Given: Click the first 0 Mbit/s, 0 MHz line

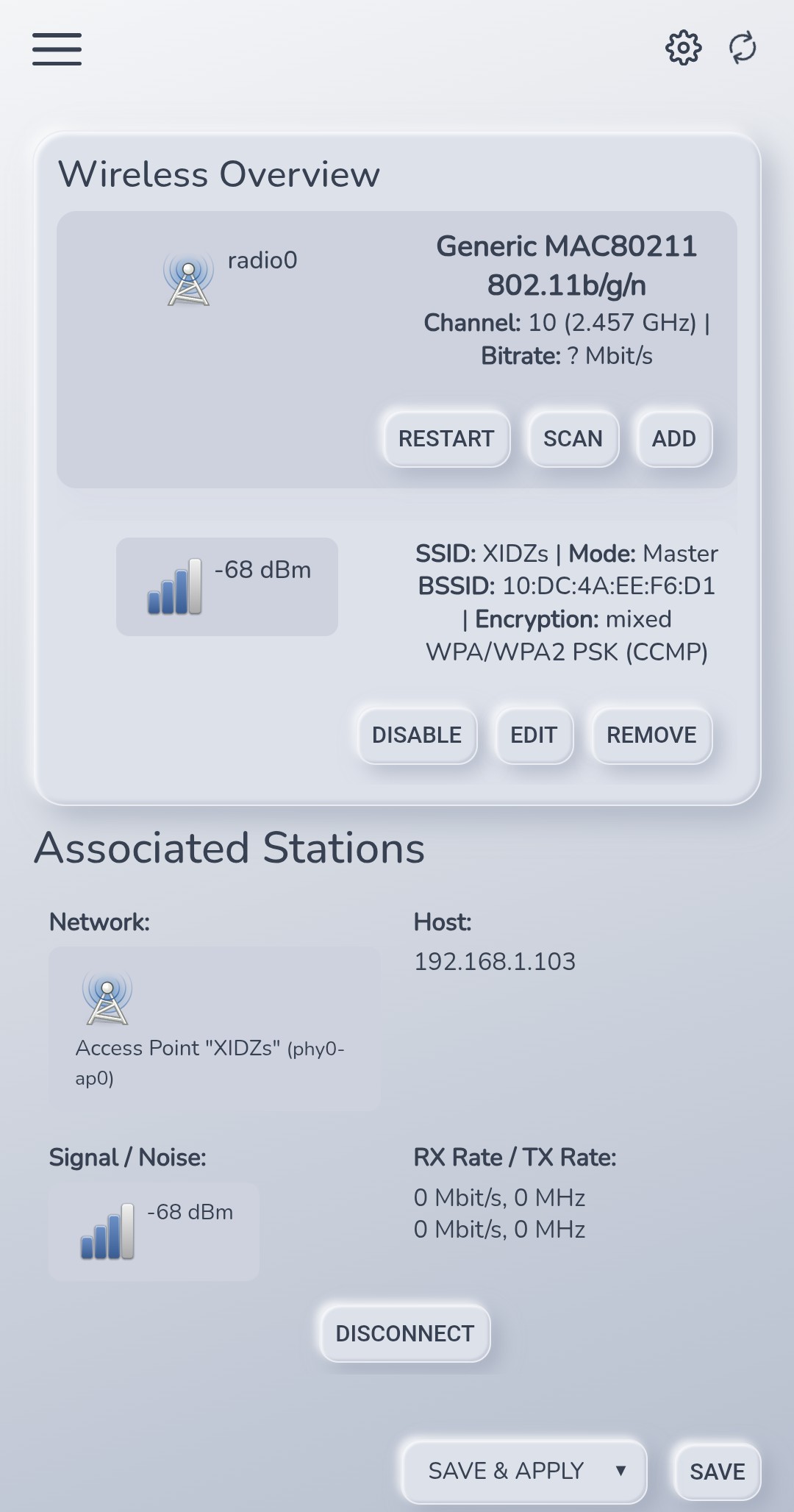Looking at the screenshot, I should pos(499,1198).
